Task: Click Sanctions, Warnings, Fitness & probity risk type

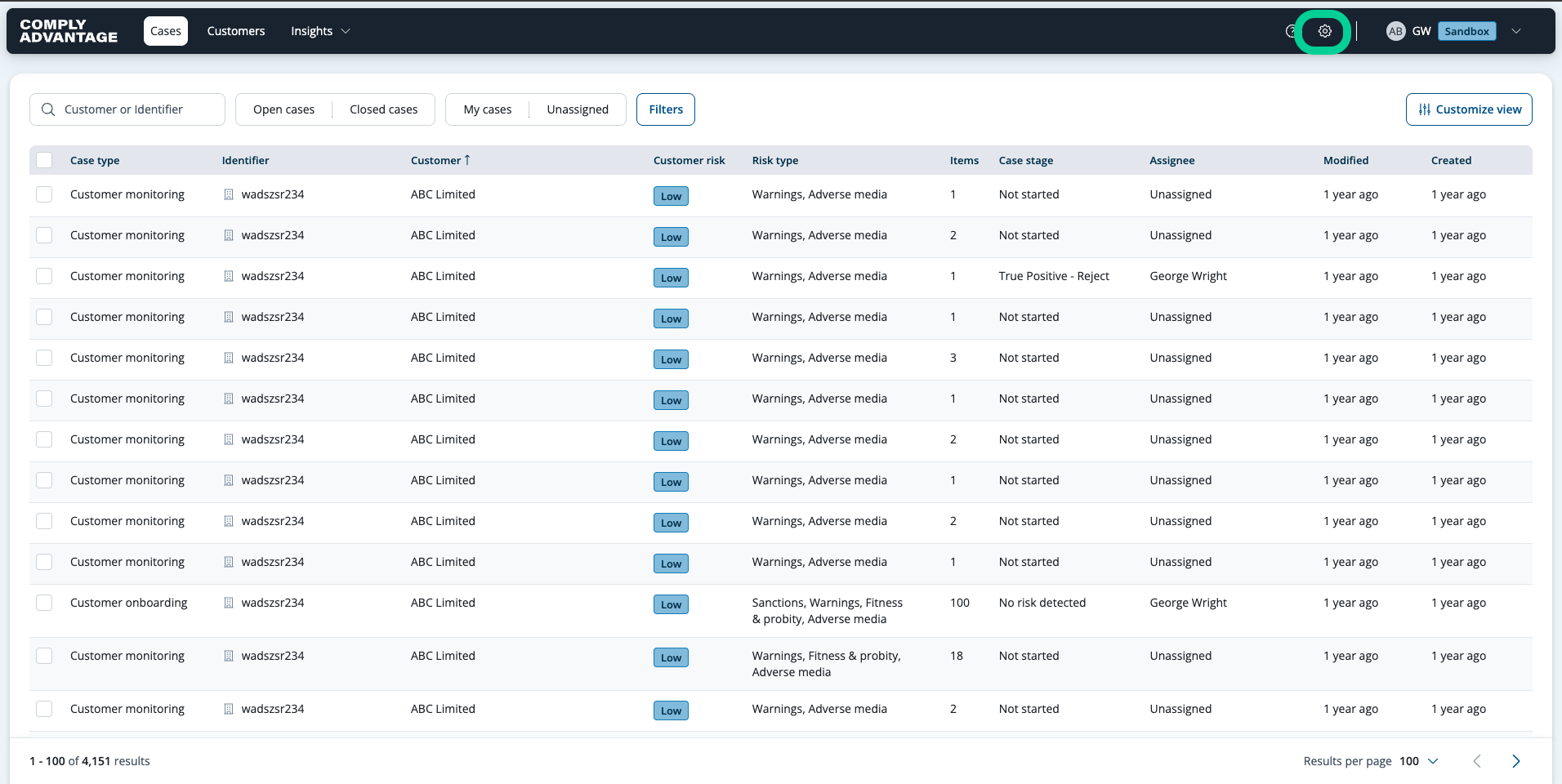Action: point(828,611)
